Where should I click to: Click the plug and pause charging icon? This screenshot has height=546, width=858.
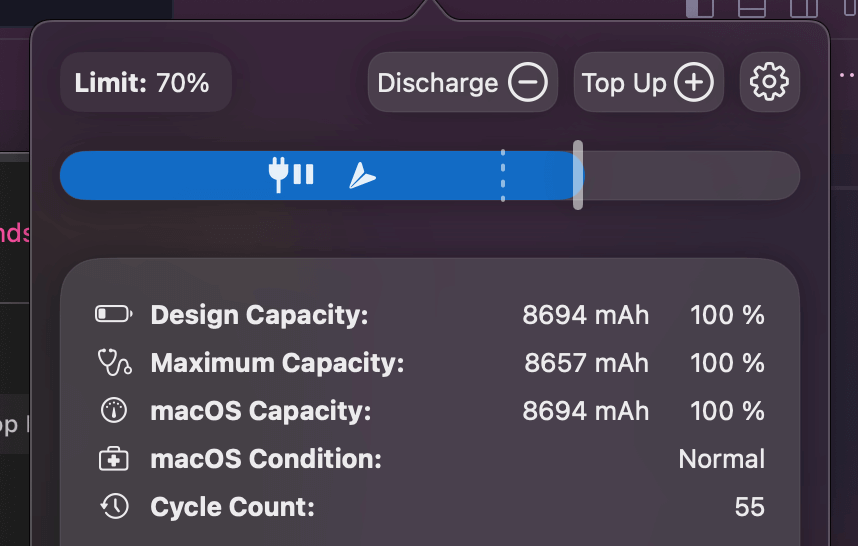pos(291,175)
